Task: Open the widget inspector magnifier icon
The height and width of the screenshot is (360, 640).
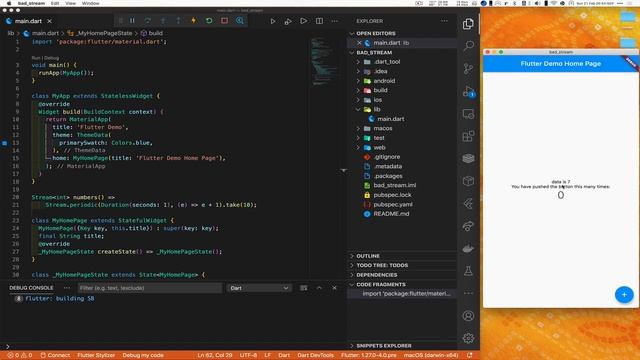Action: pos(240,20)
